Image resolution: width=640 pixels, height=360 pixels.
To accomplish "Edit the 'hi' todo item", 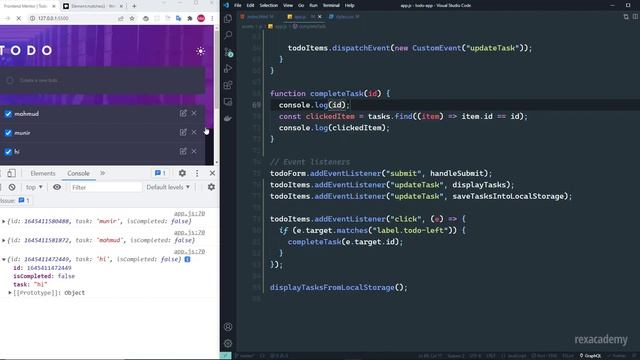I will (183, 151).
